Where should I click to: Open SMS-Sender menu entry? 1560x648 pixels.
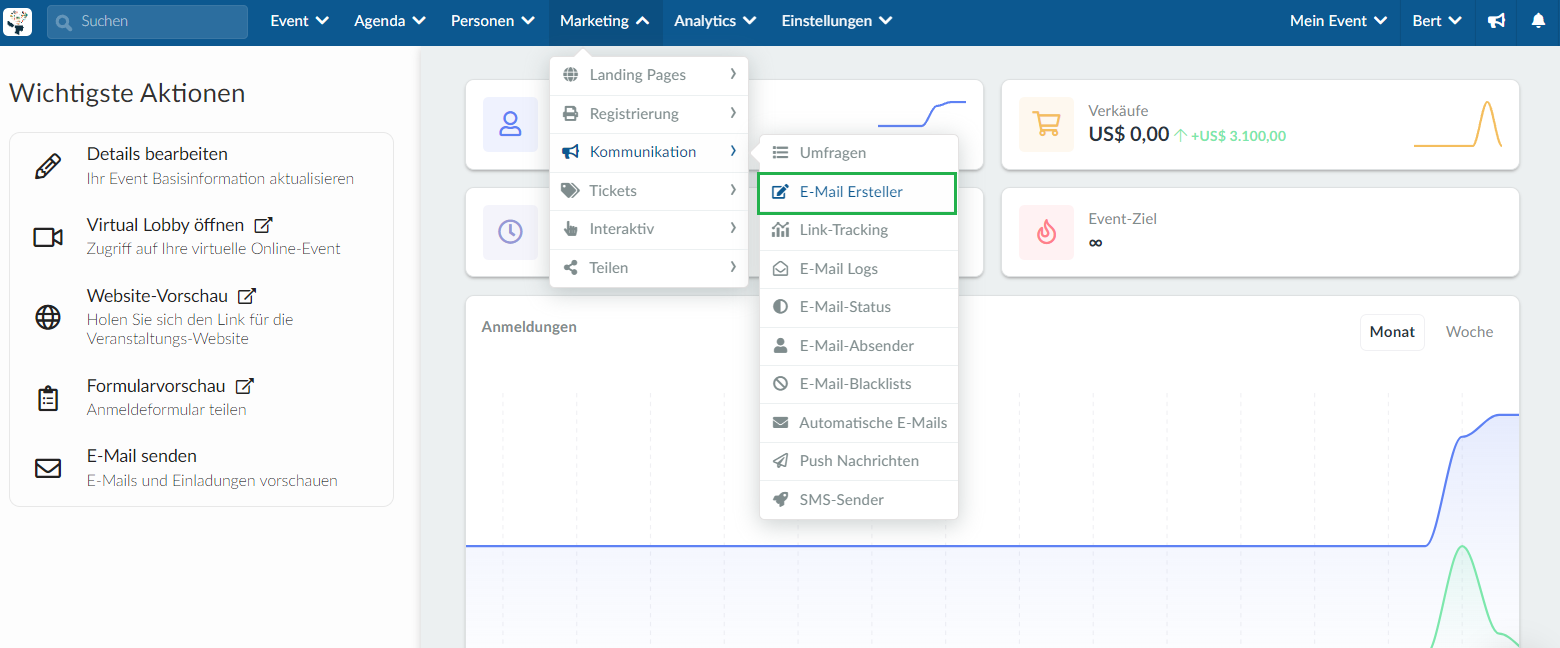point(859,500)
